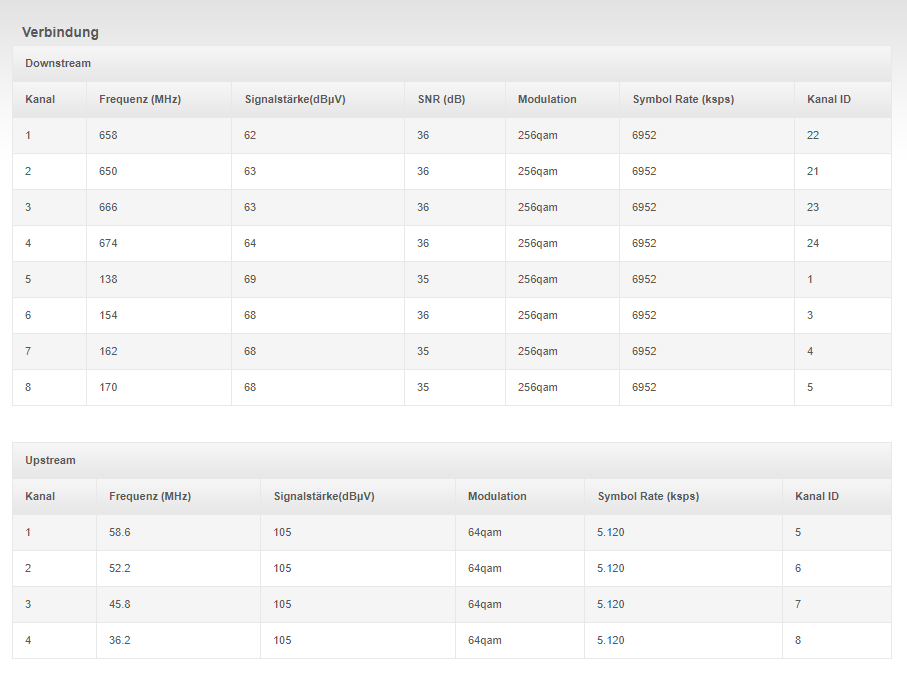Click Downstream Frequenz (MHz) column header
The height and width of the screenshot is (680, 907).
[140, 99]
